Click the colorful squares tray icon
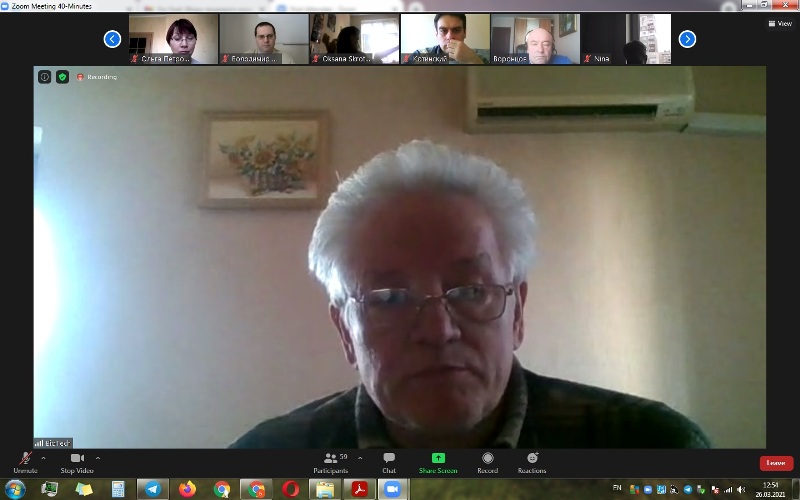800x500 pixels. 634,490
